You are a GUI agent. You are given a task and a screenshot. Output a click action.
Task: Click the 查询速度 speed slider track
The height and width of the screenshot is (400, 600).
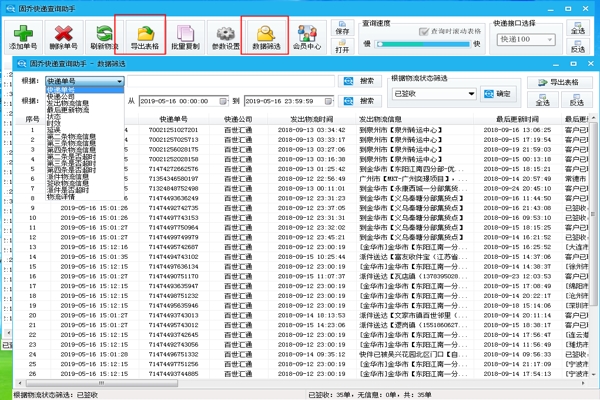coord(423,44)
